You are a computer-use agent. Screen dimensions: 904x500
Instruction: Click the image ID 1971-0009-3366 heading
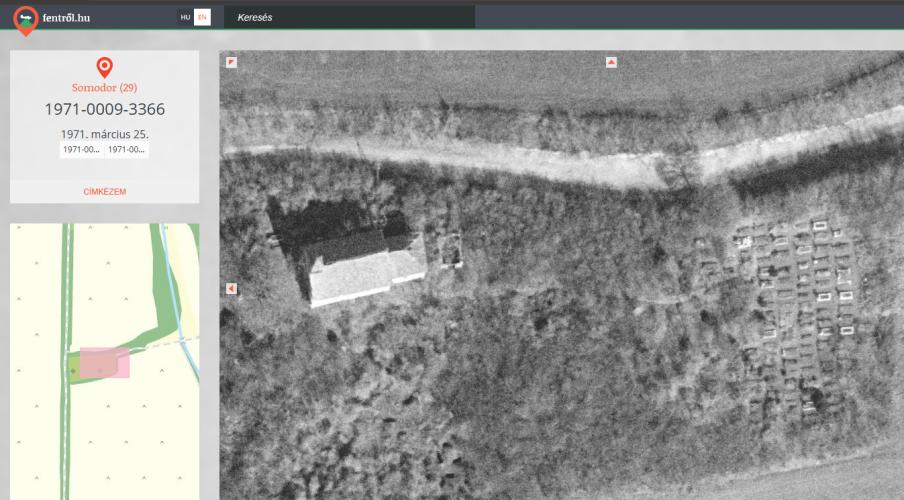click(x=104, y=109)
